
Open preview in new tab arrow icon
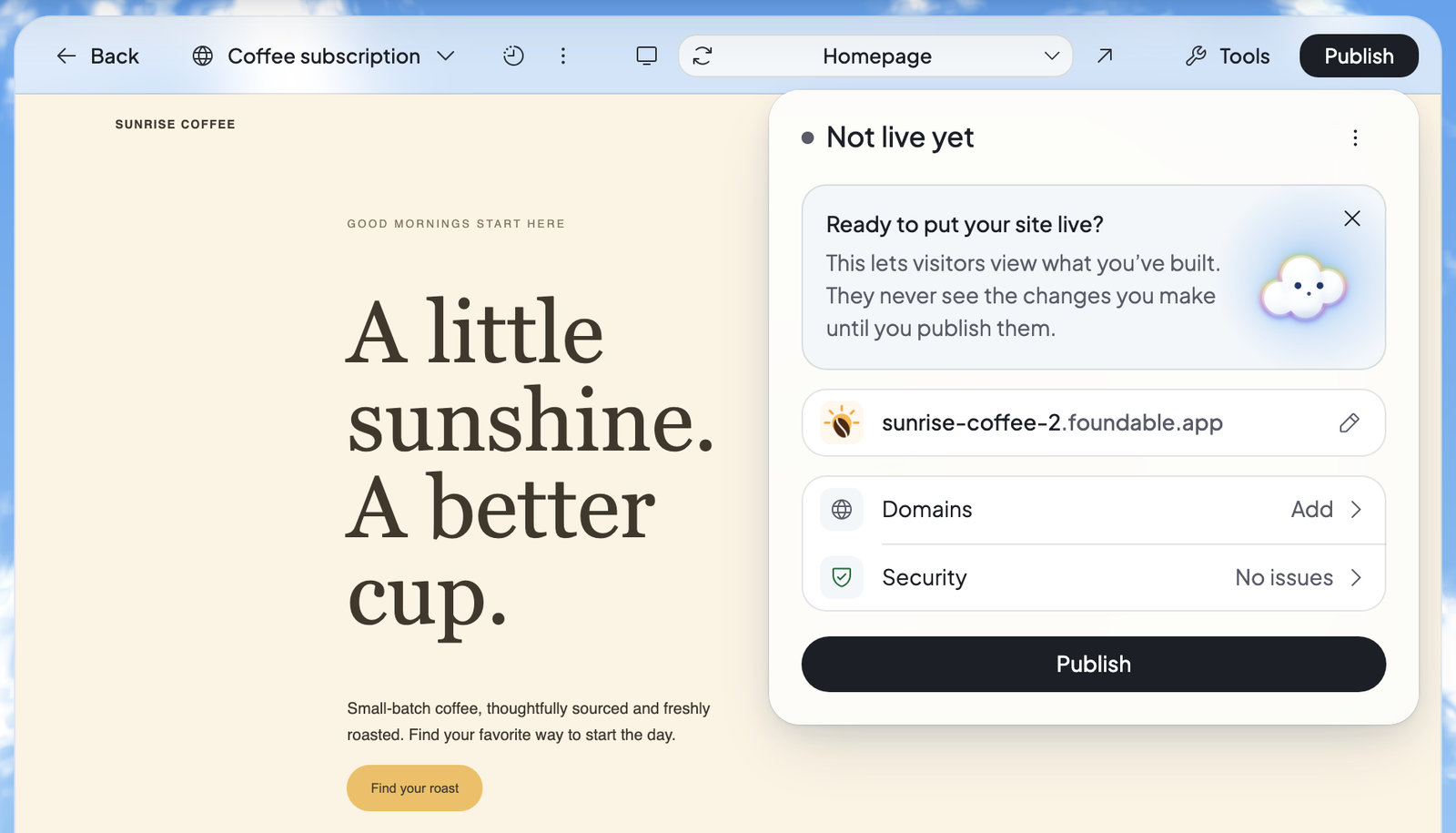click(x=1105, y=56)
